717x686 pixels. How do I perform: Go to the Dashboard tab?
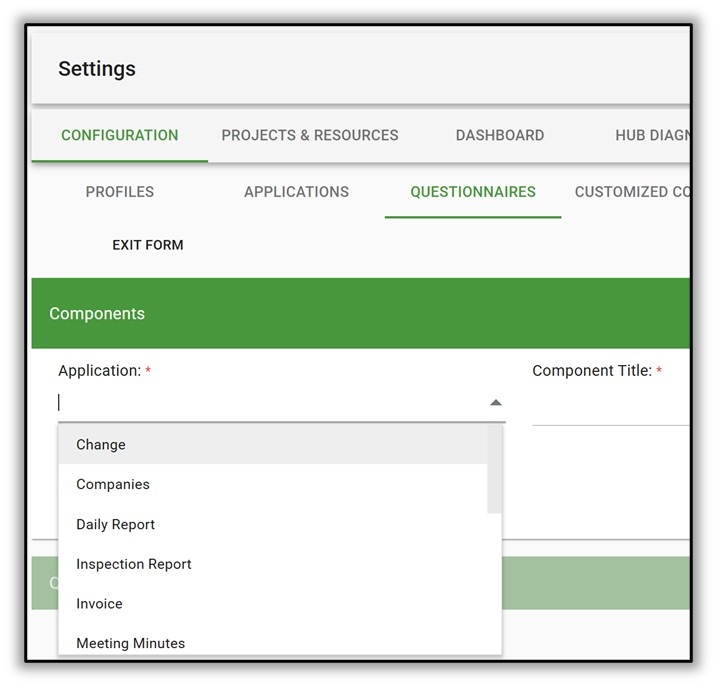[500, 136]
